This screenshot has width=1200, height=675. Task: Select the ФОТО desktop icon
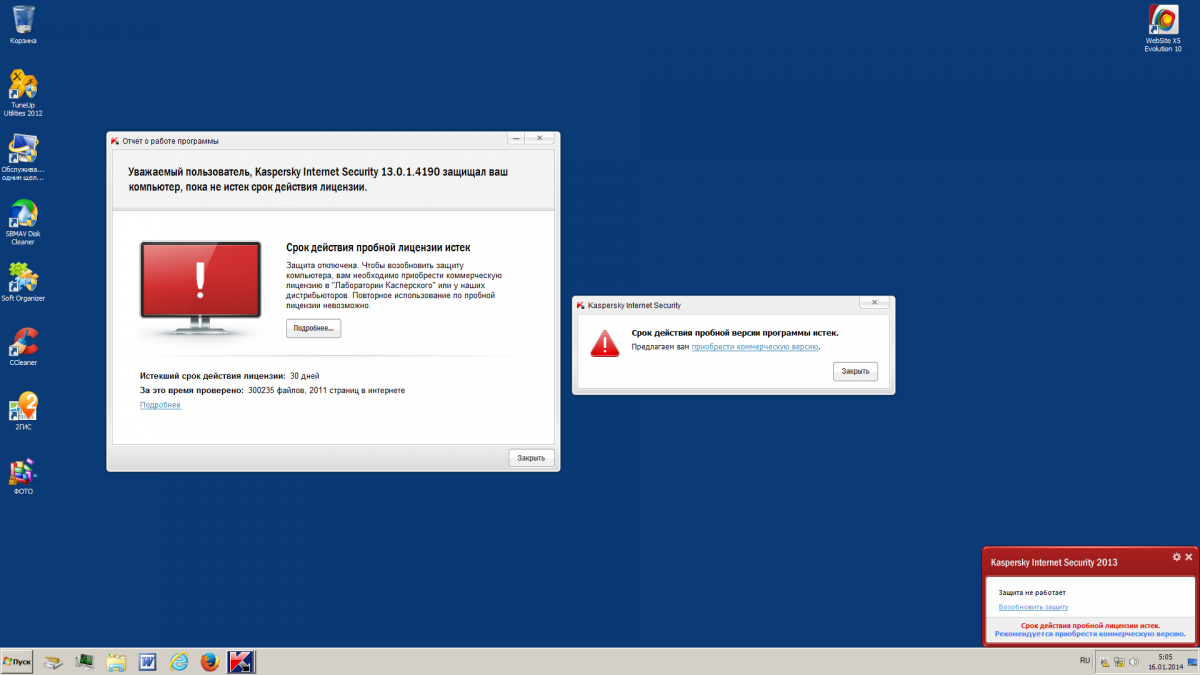[23, 476]
